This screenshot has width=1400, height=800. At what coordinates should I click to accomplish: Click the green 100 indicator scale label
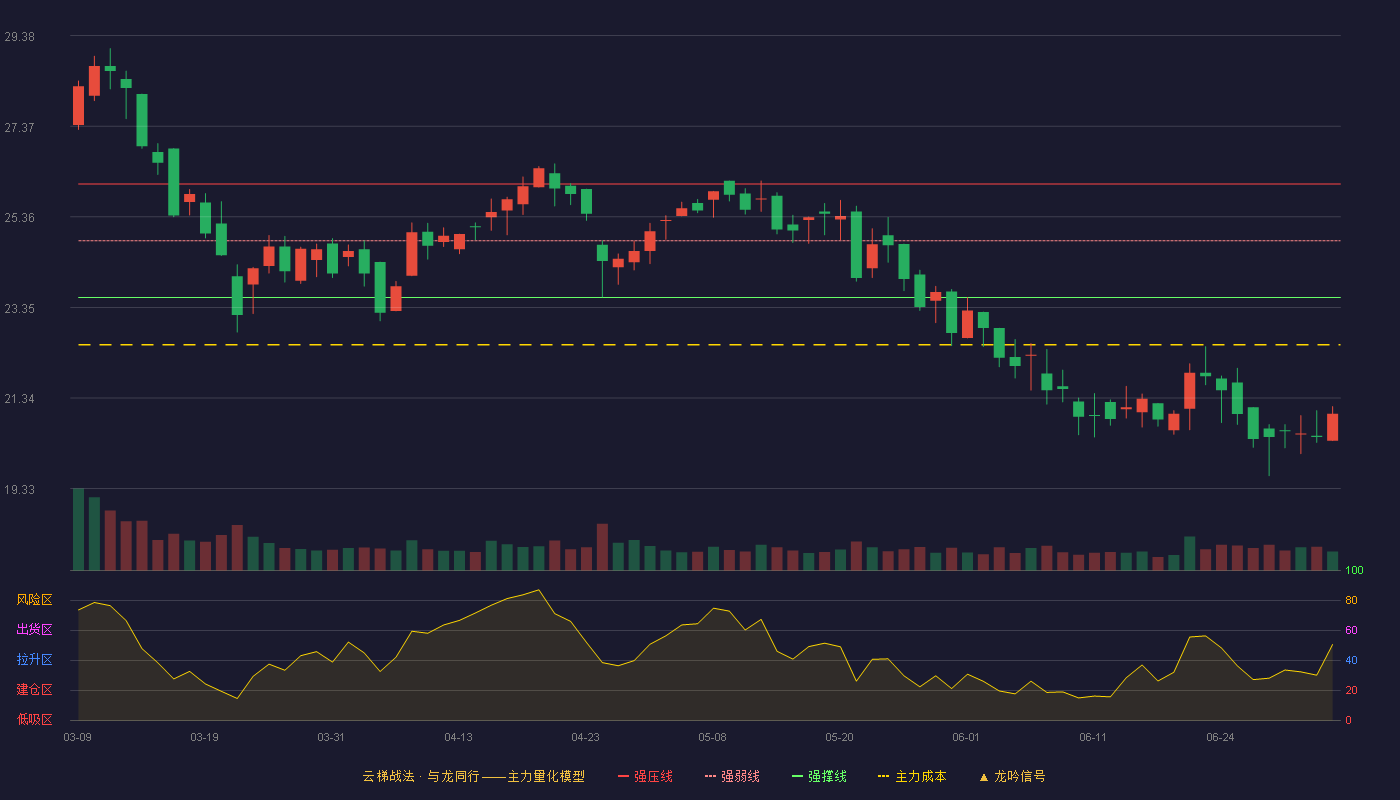point(1354,570)
